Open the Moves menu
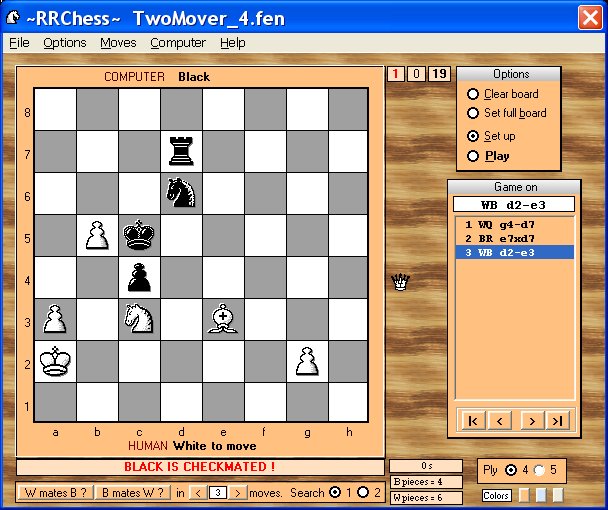 tap(118, 43)
